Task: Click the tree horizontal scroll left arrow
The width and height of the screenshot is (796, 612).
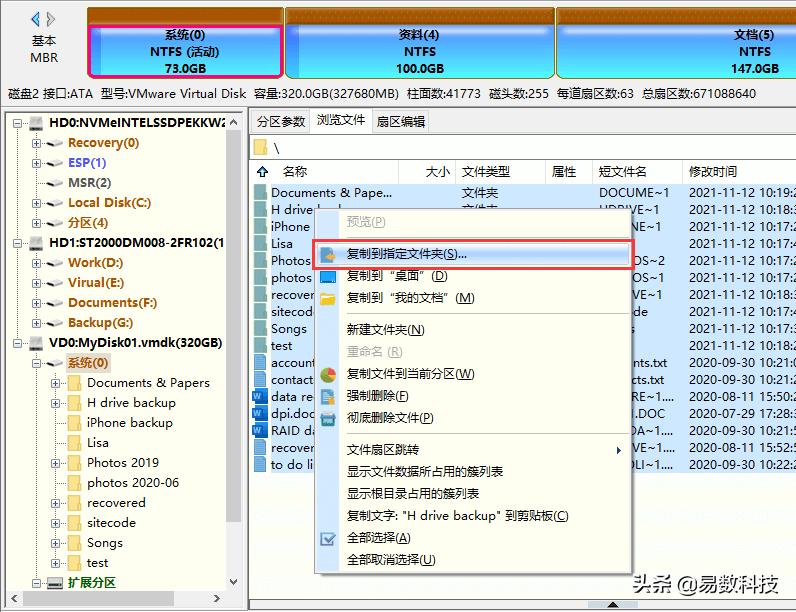Action: 15,598
